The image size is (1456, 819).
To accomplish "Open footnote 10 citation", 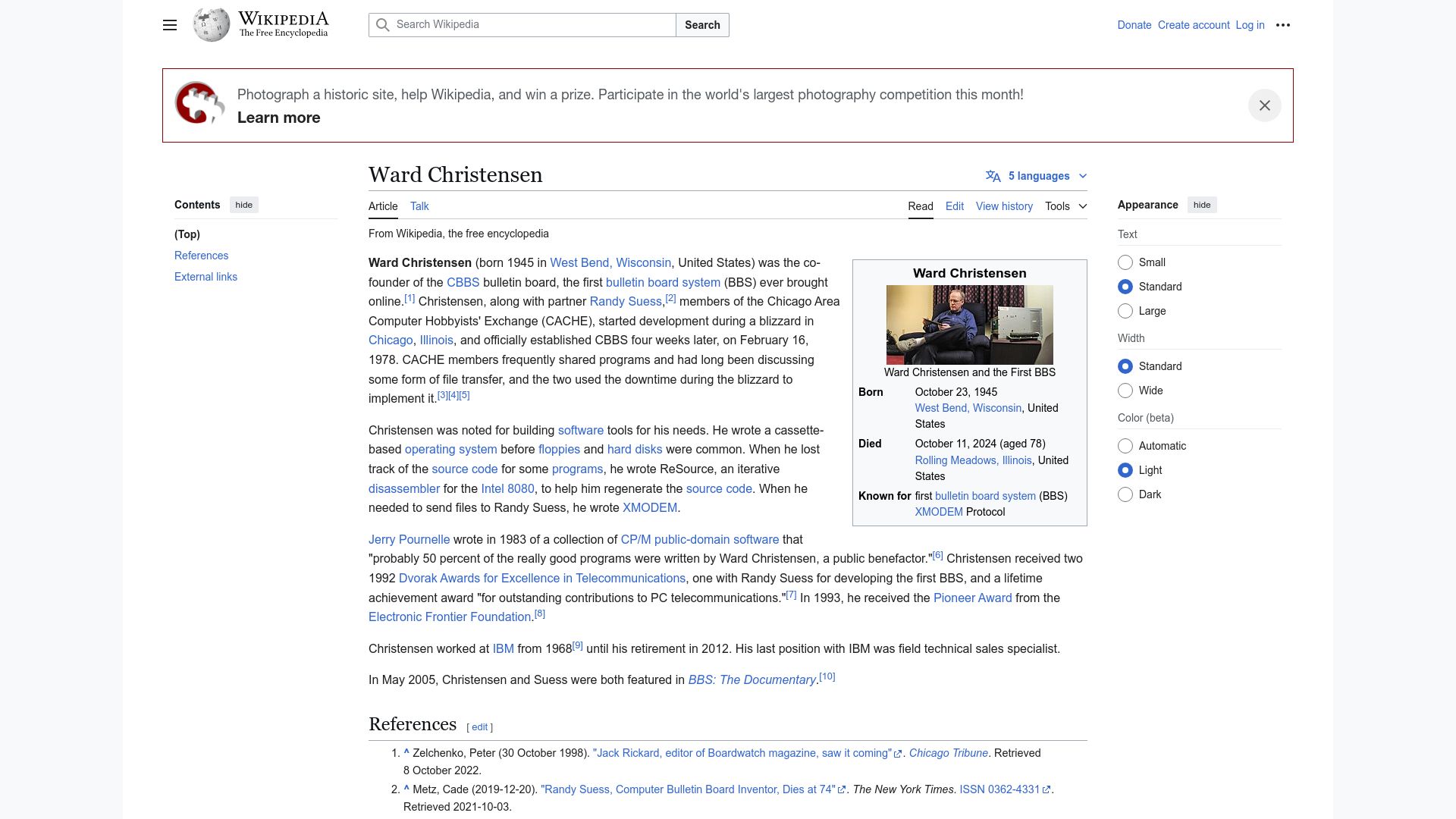I will 827,676.
